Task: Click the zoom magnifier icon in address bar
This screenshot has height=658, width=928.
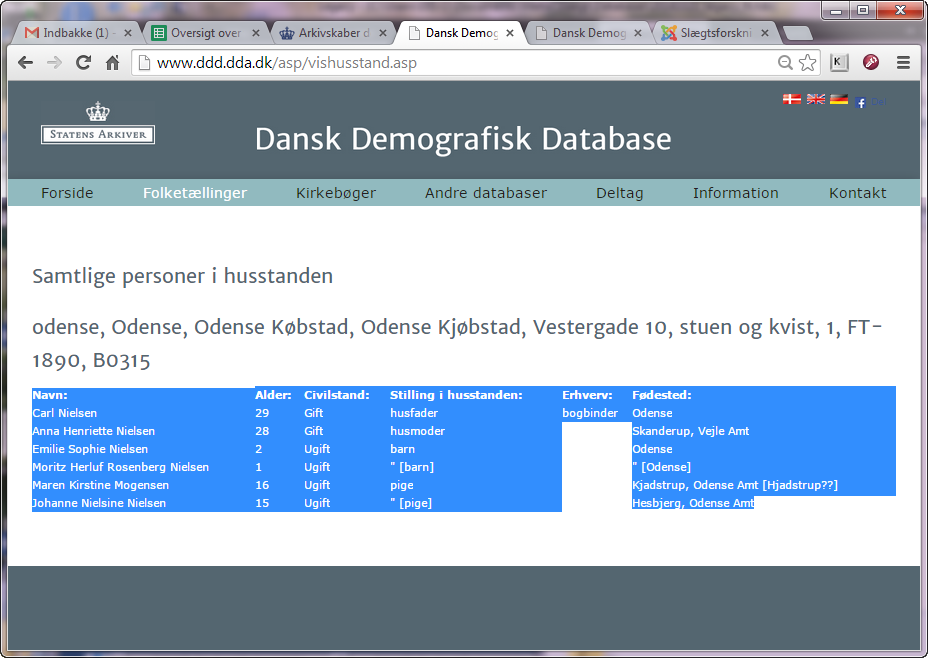Action: [785, 63]
